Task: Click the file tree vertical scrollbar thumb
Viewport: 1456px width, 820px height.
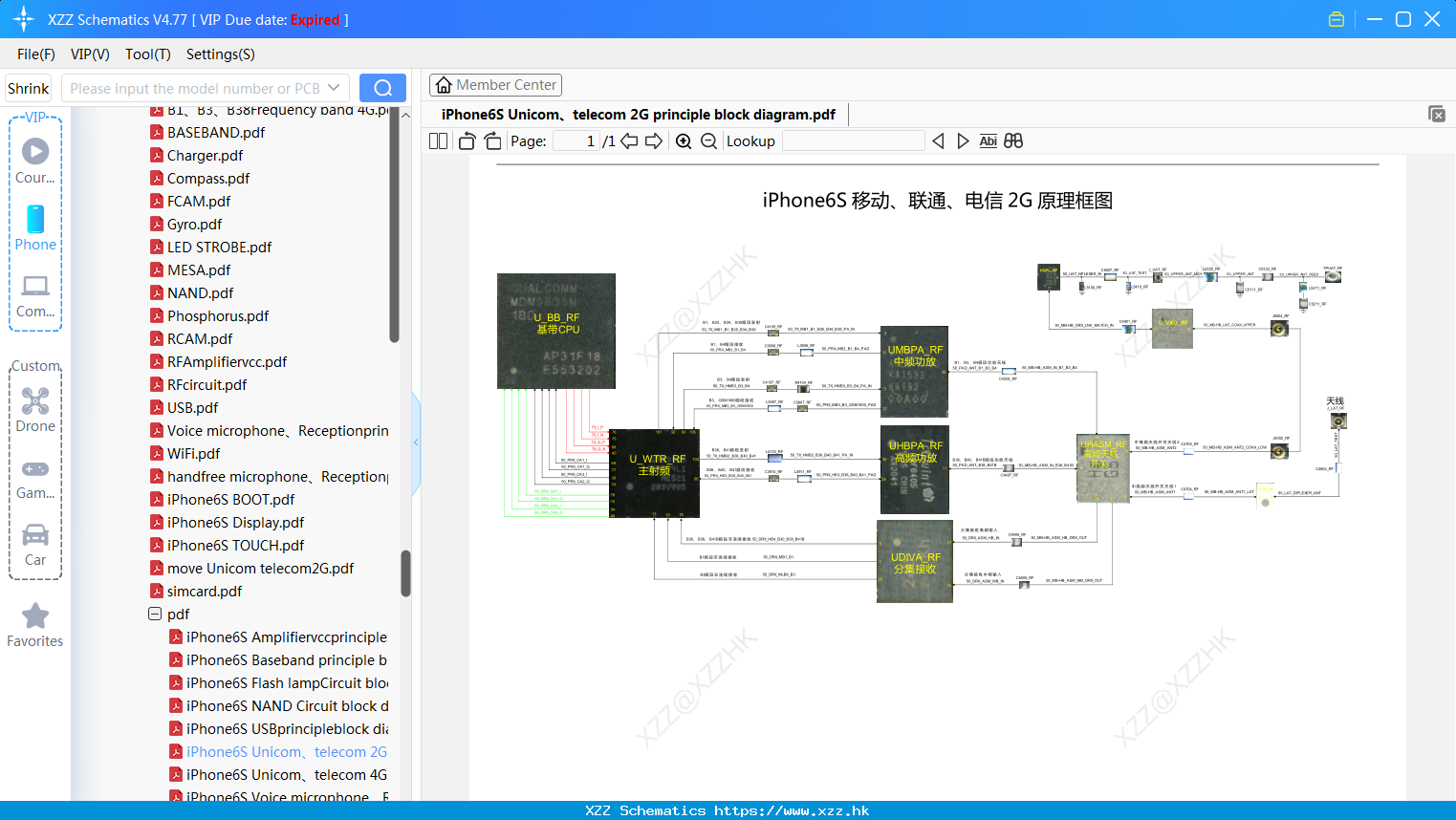Action: [x=405, y=573]
